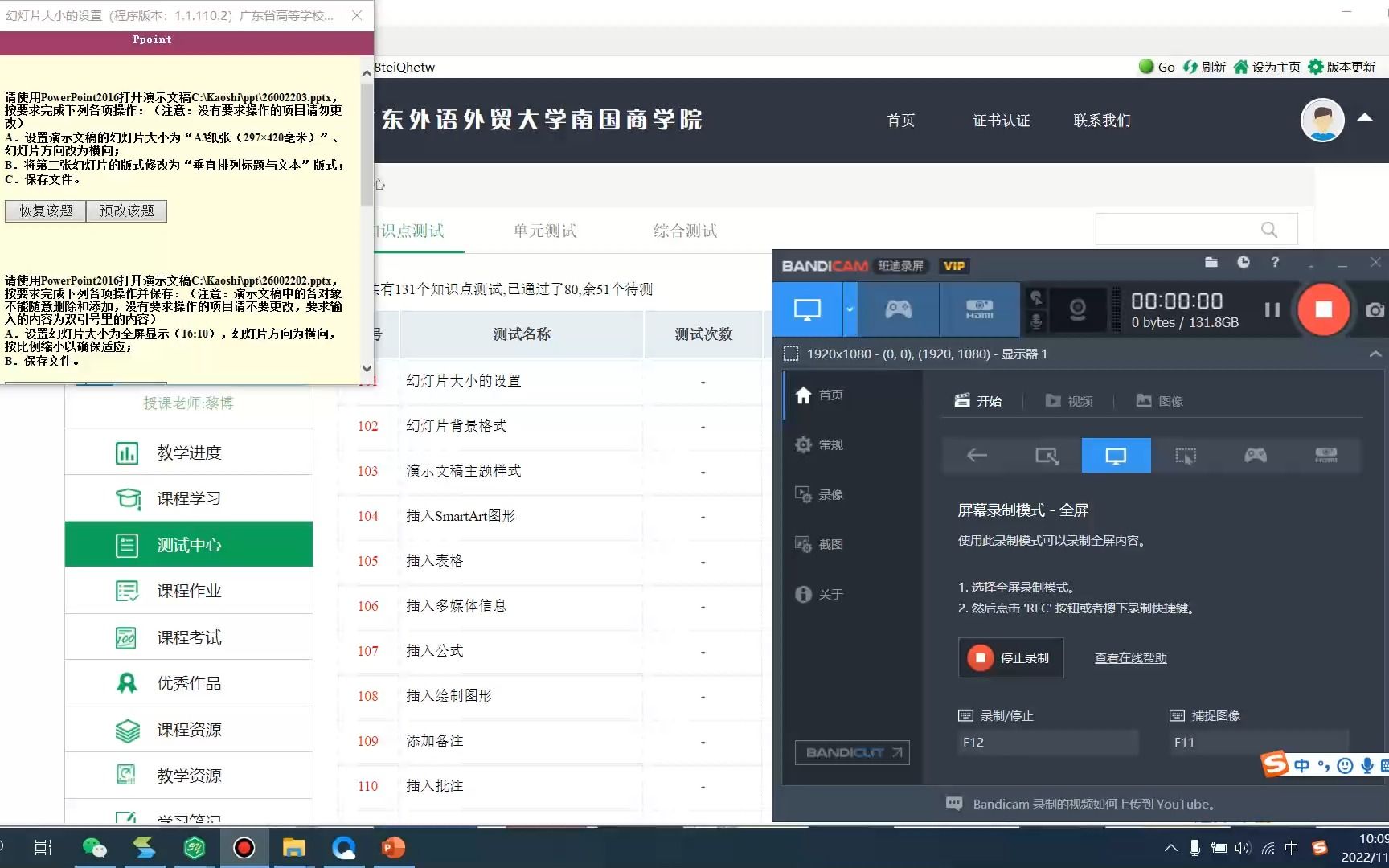The image size is (1389, 868).
Task: Open File Explorer from the taskbar
Action: (x=293, y=848)
